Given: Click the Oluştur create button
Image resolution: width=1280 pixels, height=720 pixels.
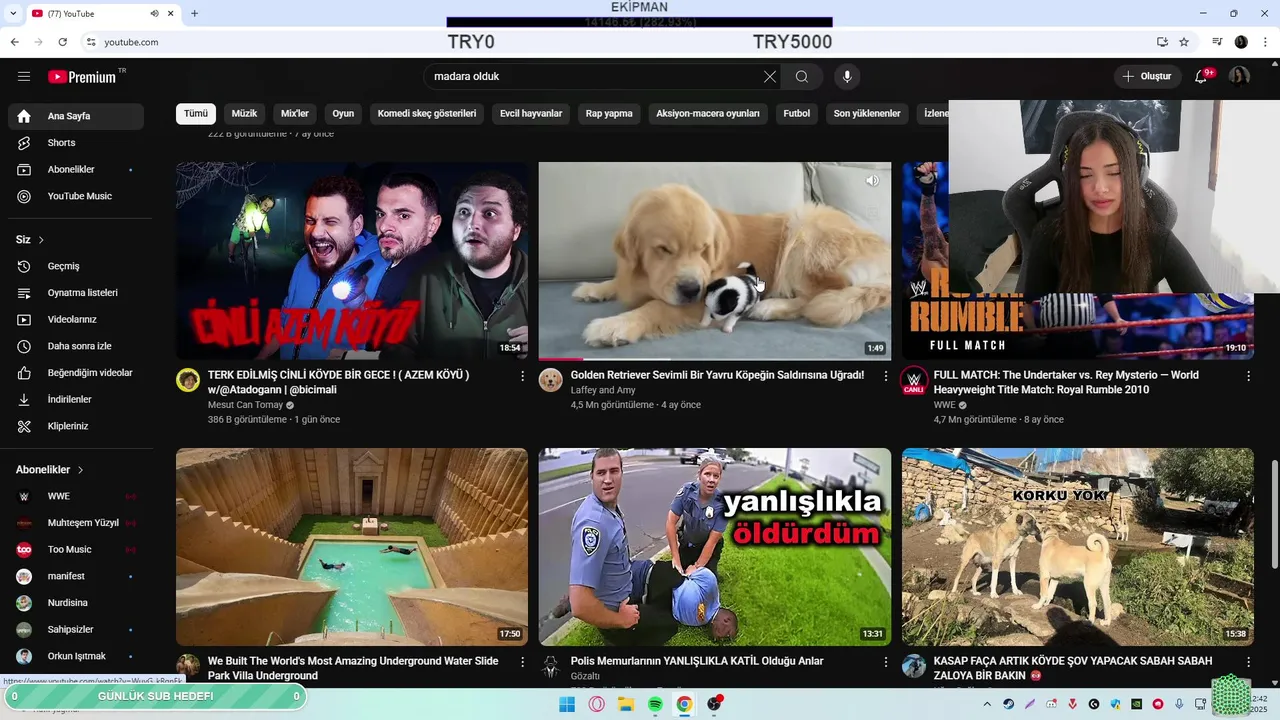Looking at the screenshot, I should [x=1147, y=77].
